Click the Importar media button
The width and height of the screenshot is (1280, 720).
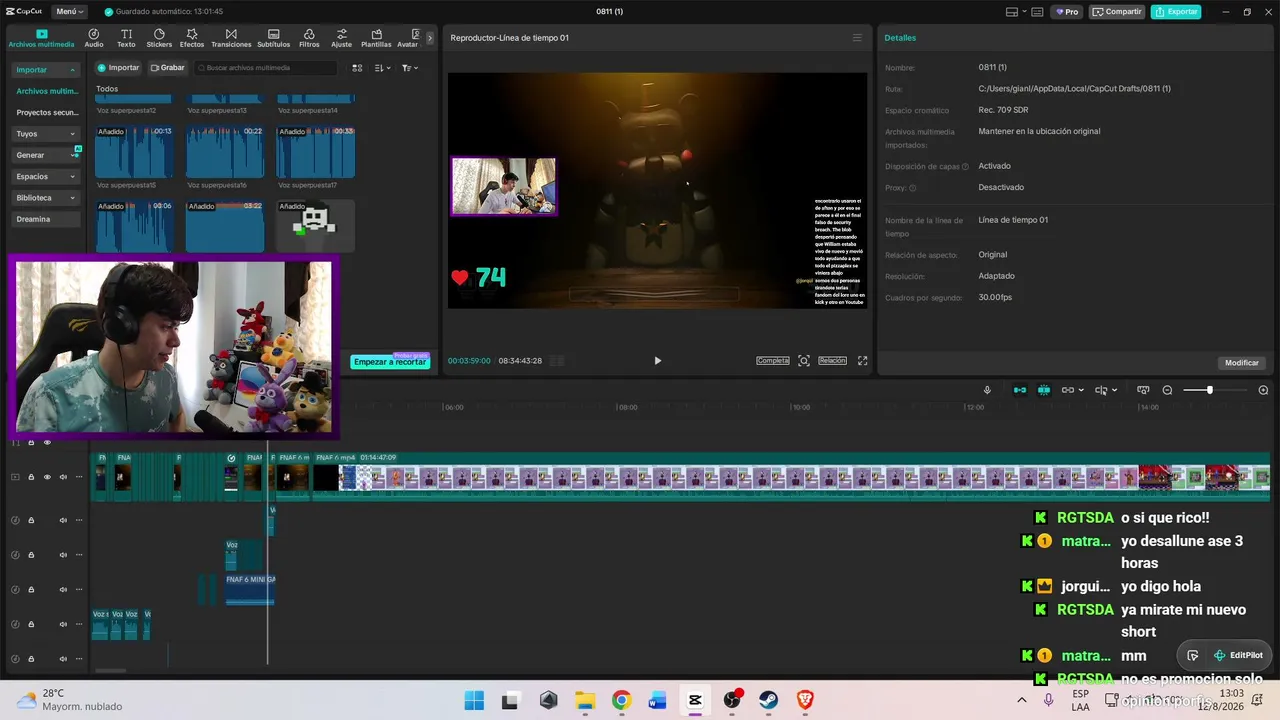(118, 68)
